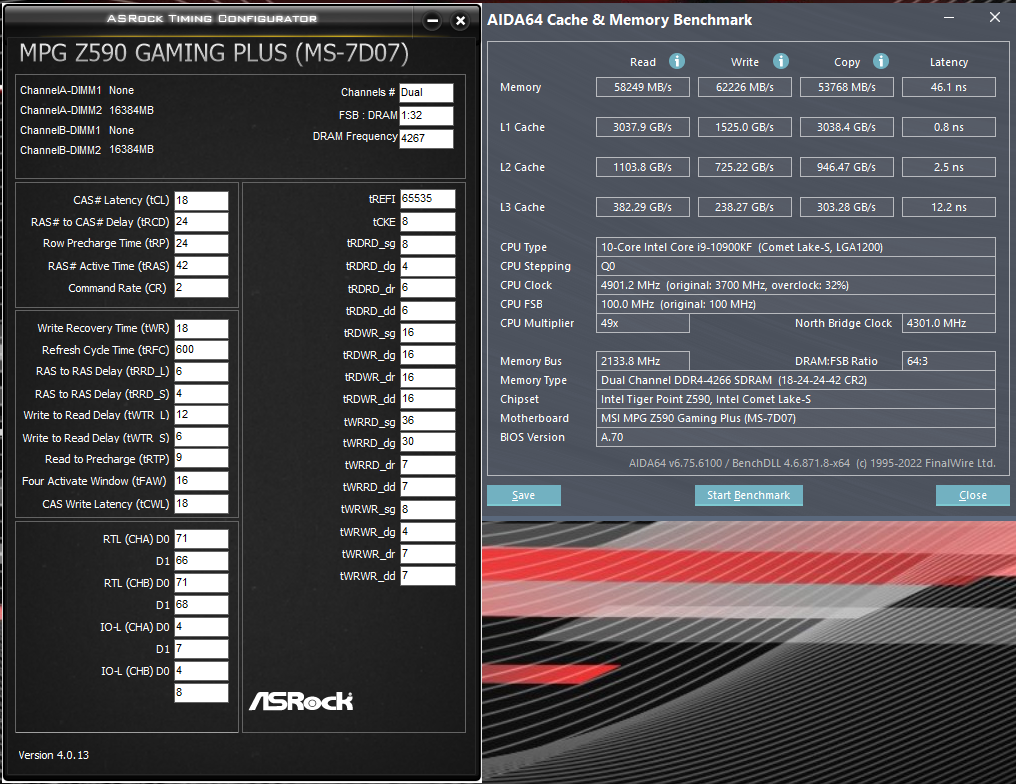Click the Memory Write value 62226 MB/s
The width and height of the screenshot is (1016, 784).
click(x=745, y=87)
